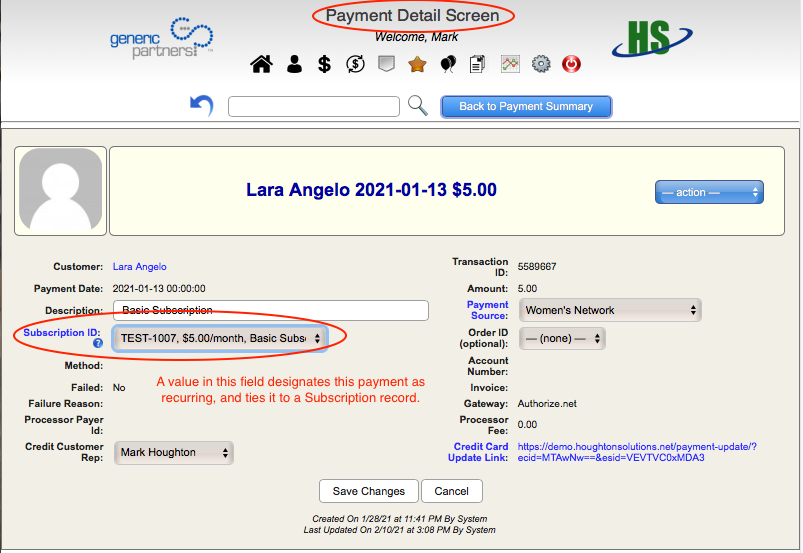Screen dimensions: 803x553
Task: Click into the Description text field
Action: [x=270, y=310]
